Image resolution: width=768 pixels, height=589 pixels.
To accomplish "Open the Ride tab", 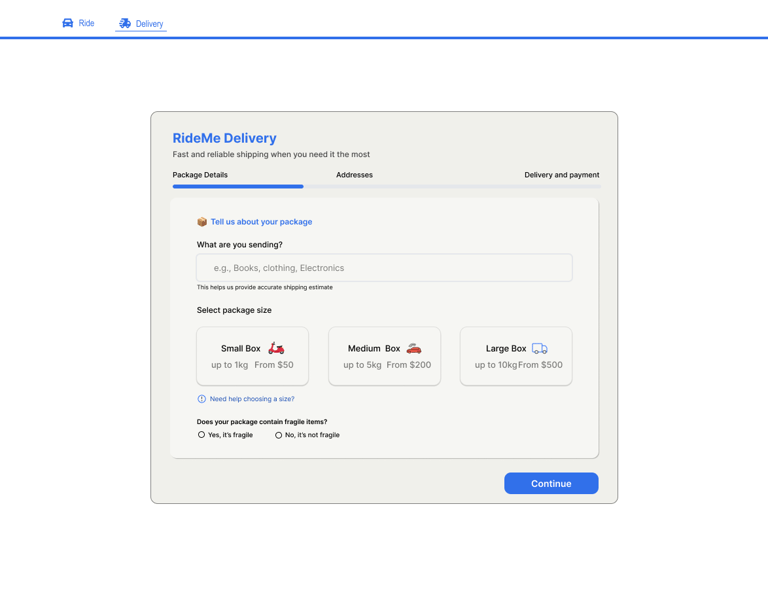I will [78, 23].
